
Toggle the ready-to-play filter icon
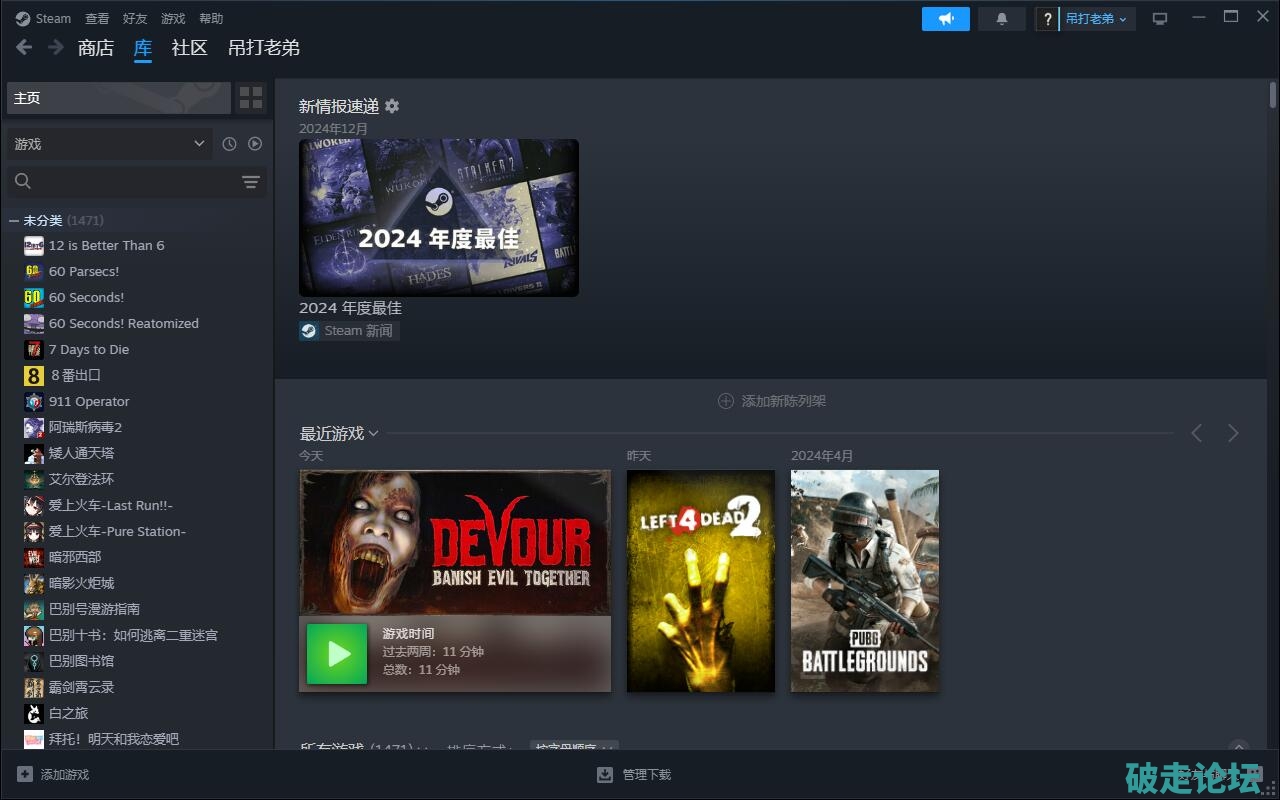coord(255,144)
